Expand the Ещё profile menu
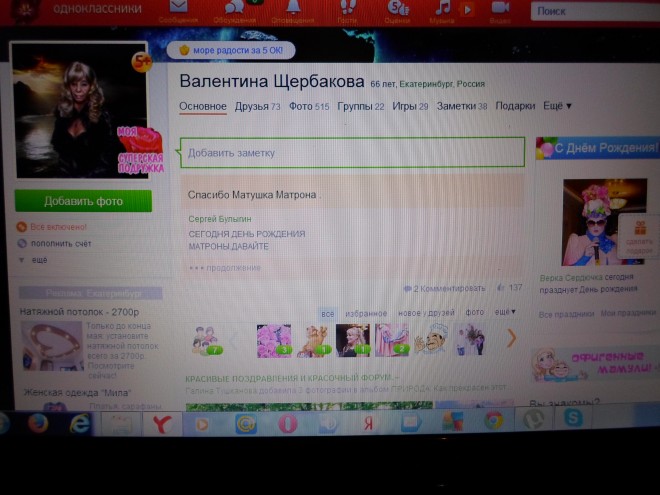This screenshot has height=495, width=660. point(557,106)
